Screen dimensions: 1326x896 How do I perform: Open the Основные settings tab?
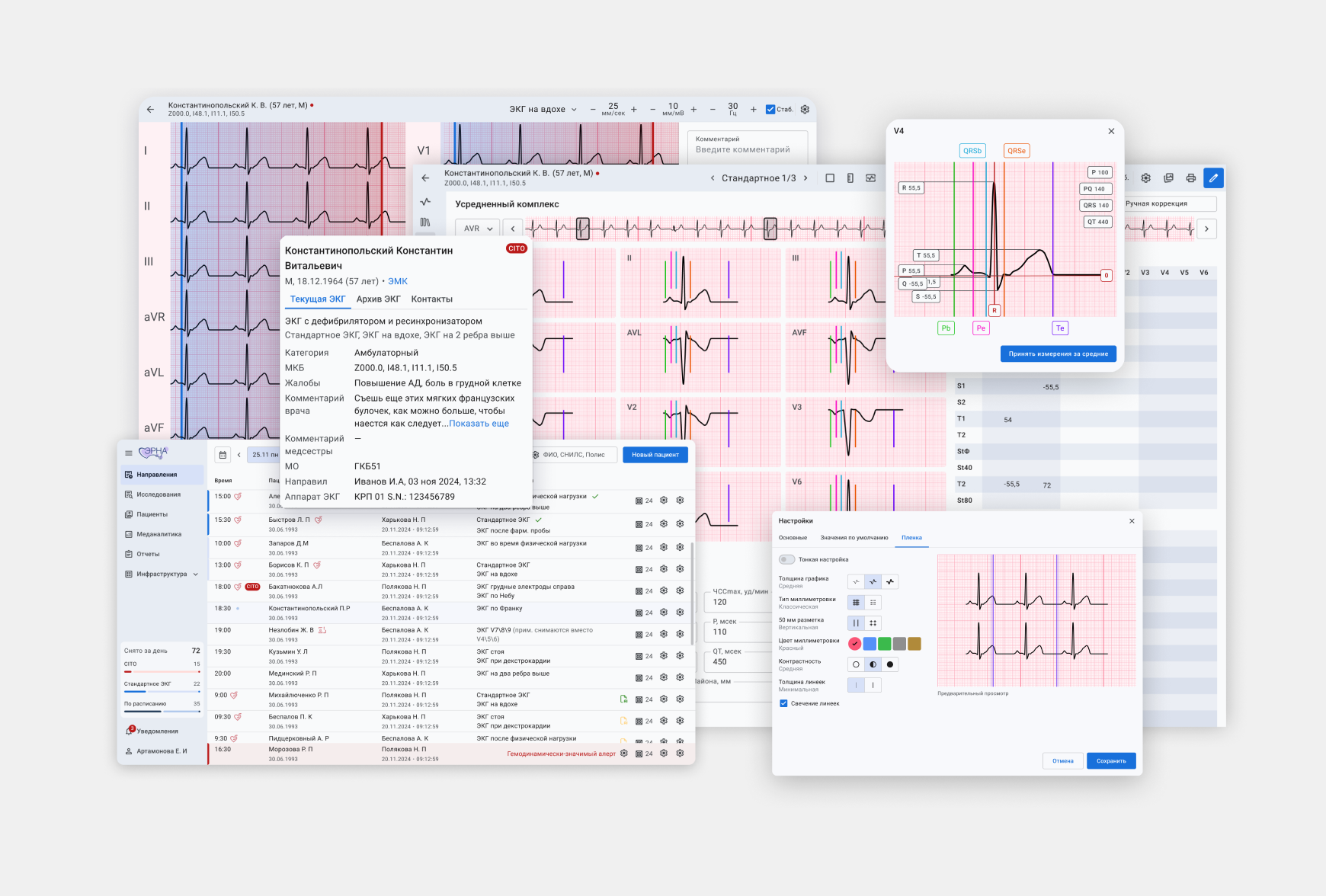(x=793, y=538)
